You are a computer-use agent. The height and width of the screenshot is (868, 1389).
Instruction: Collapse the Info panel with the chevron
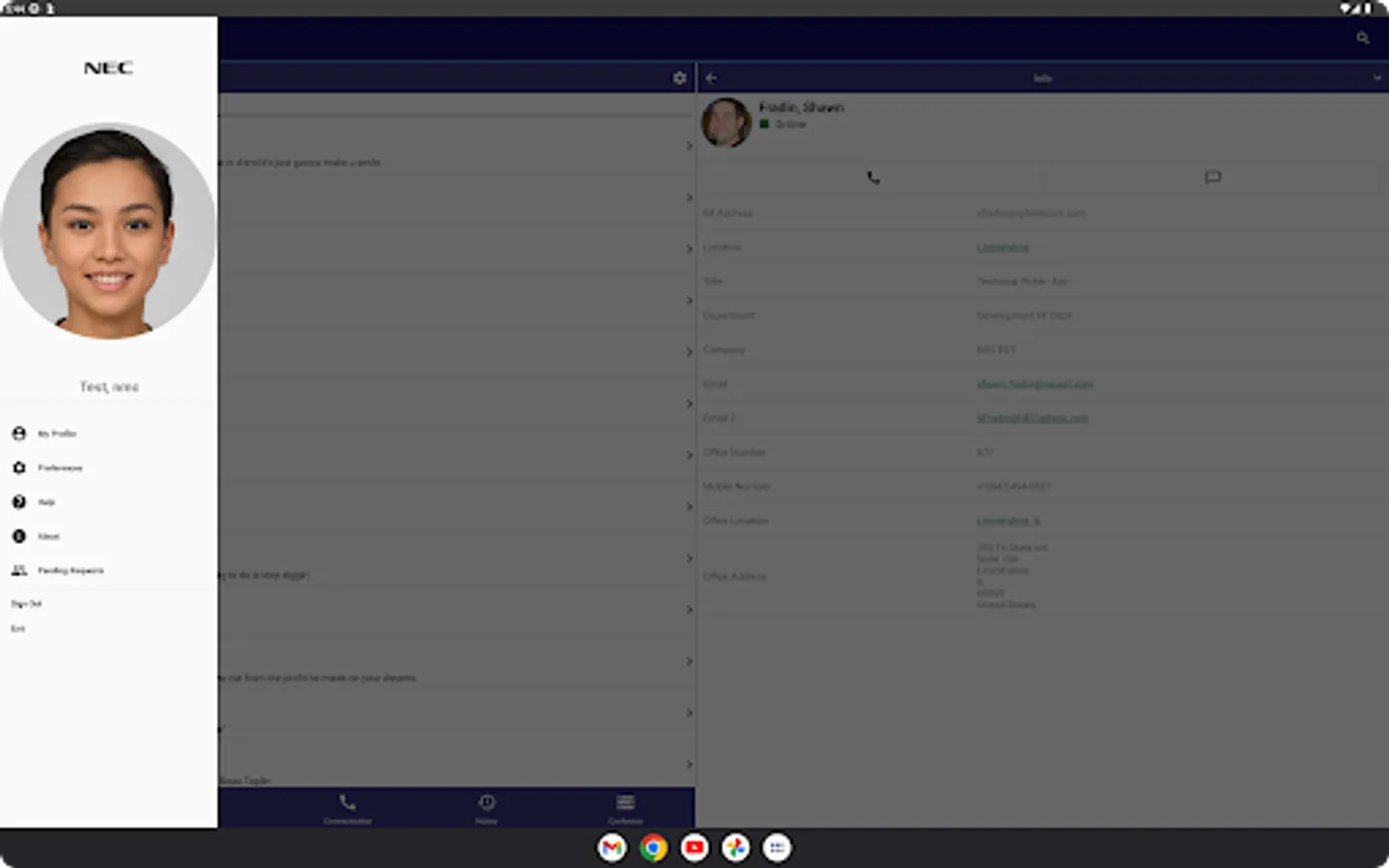pos(1376,77)
